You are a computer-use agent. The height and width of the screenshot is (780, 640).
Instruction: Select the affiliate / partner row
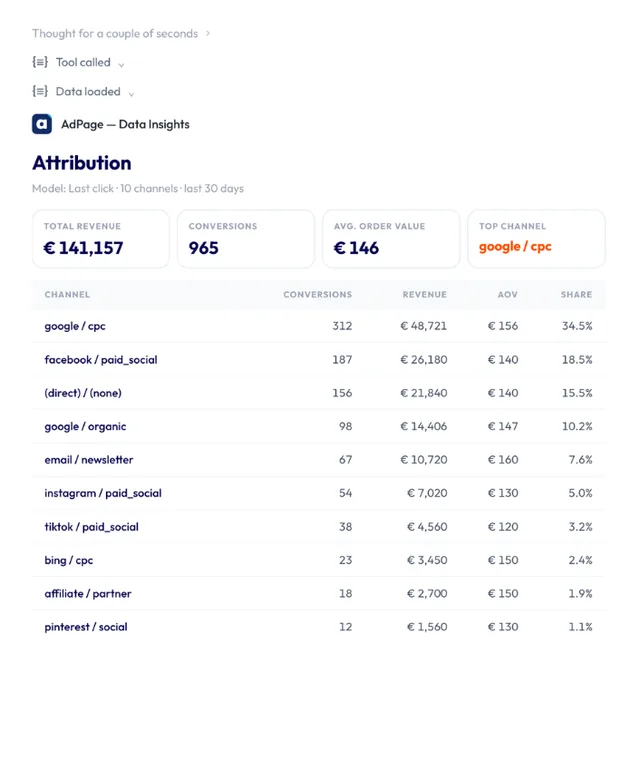pos(319,593)
